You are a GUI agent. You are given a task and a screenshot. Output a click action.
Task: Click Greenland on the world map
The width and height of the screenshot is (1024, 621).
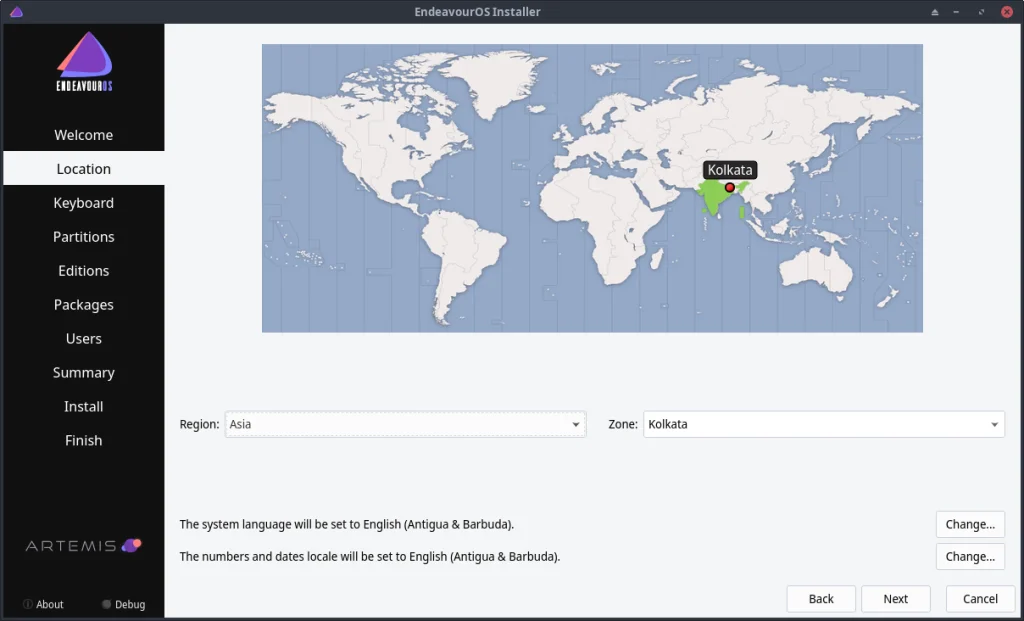[x=496, y=82]
